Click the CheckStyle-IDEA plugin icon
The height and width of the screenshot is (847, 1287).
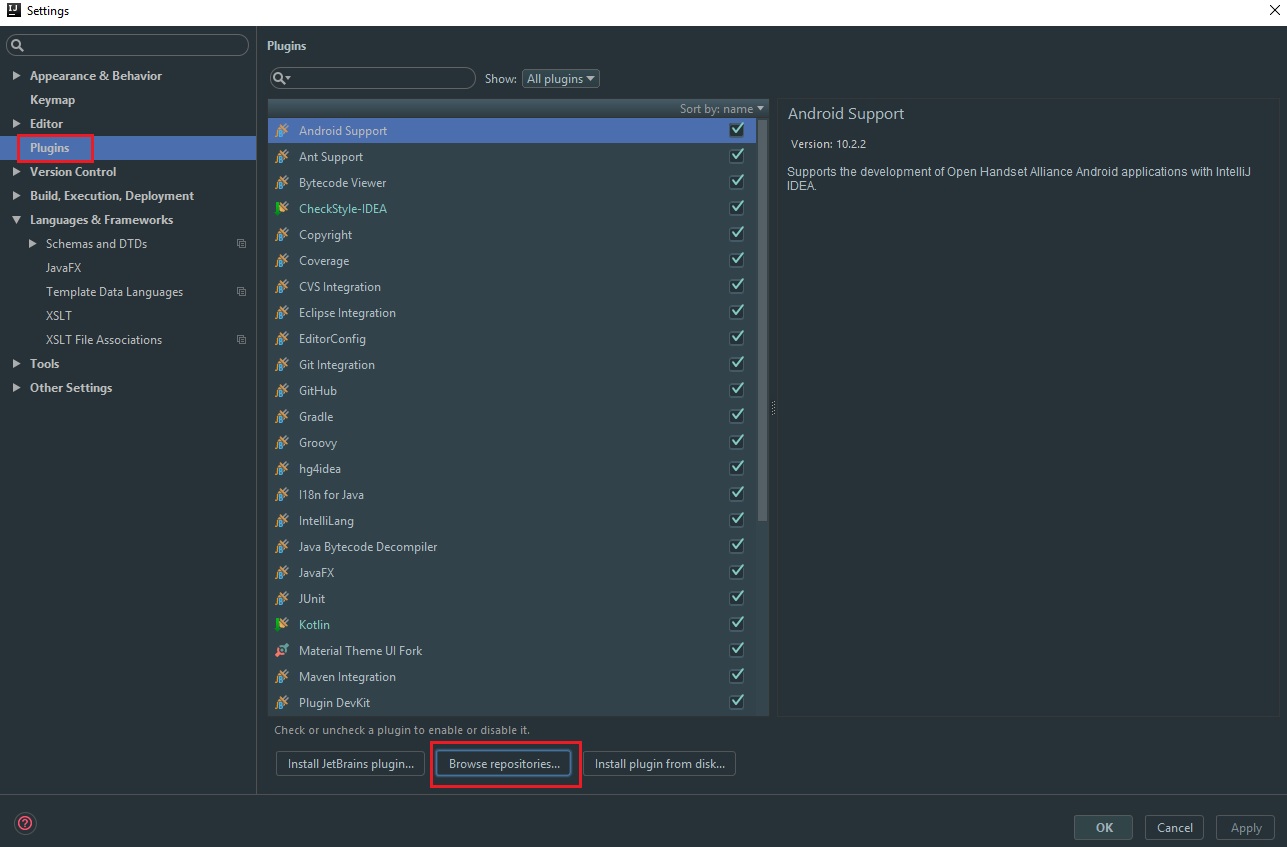click(x=282, y=209)
